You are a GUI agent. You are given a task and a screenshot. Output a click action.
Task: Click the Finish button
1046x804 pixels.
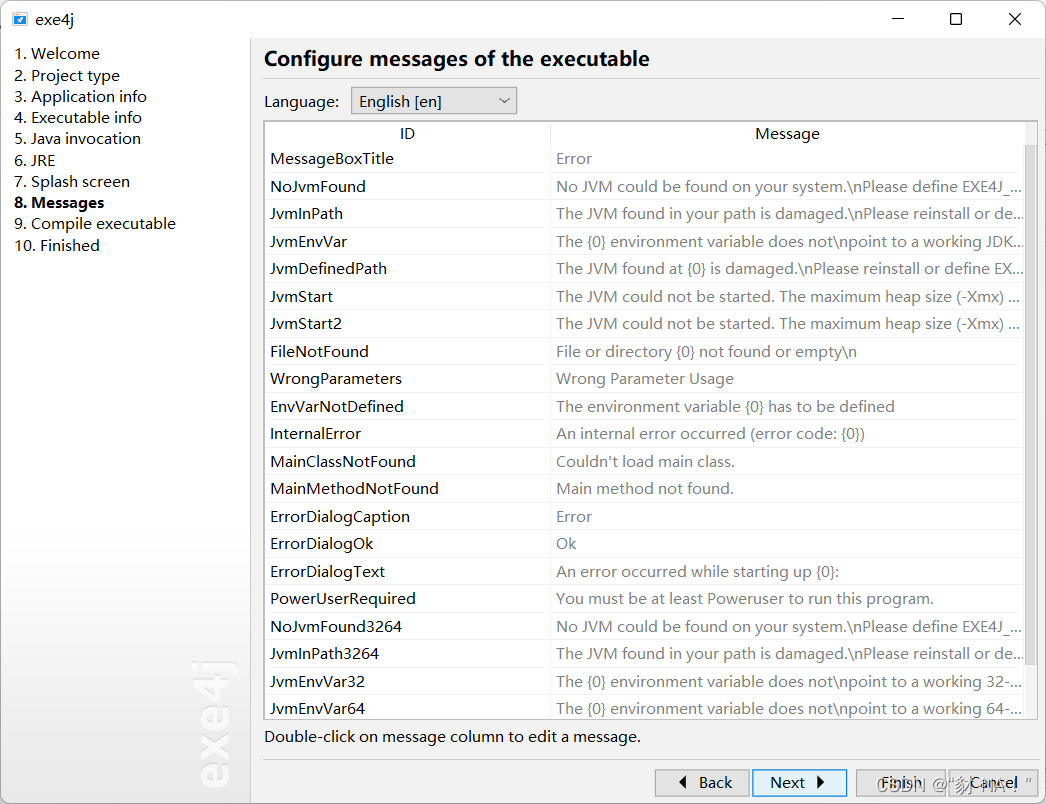(x=900, y=783)
